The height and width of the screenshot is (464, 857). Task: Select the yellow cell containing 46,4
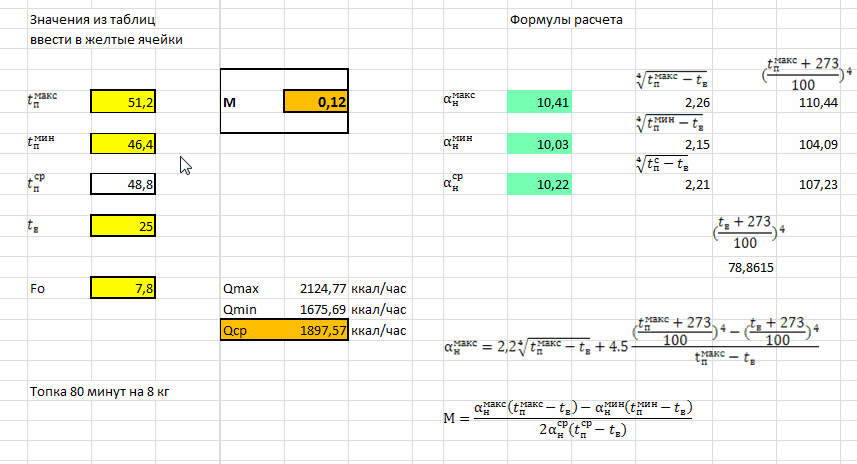pos(122,146)
